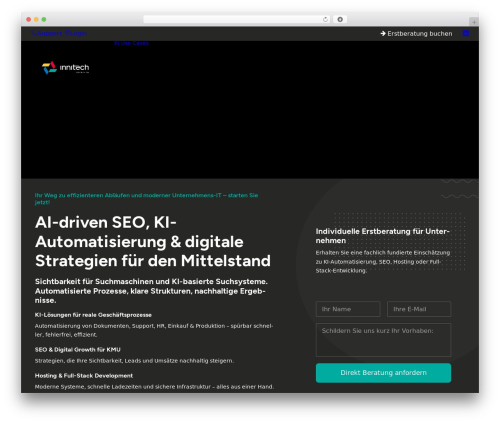Click Erstberatung buchen in top bar
The width and height of the screenshot is (500, 423).
click(x=416, y=34)
